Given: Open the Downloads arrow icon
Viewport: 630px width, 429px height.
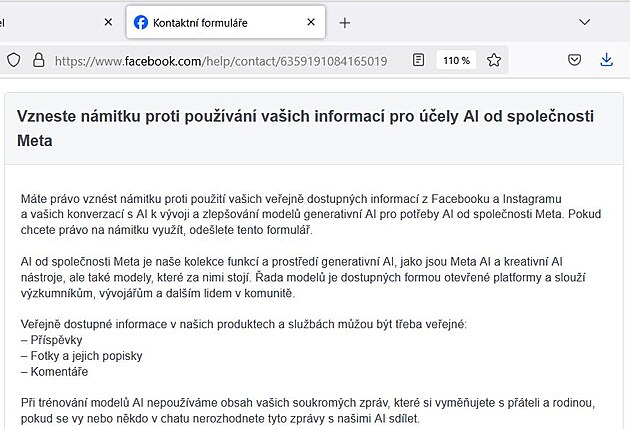Looking at the screenshot, I should click(606, 60).
